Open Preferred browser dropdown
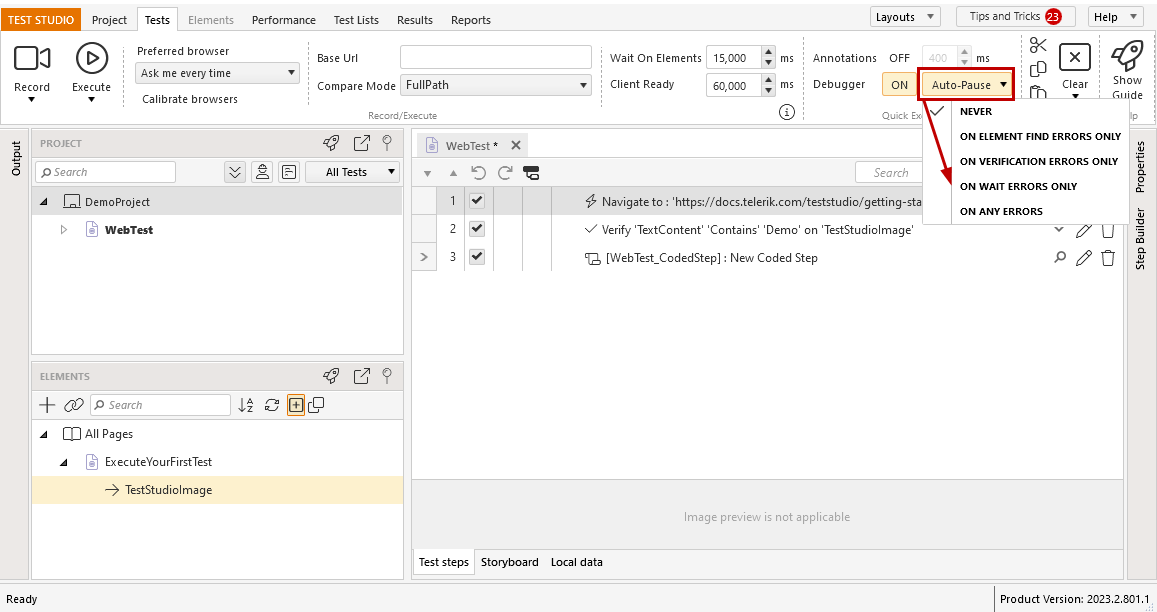This screenshot has width=1157, height=612. [x=217, y=73]
